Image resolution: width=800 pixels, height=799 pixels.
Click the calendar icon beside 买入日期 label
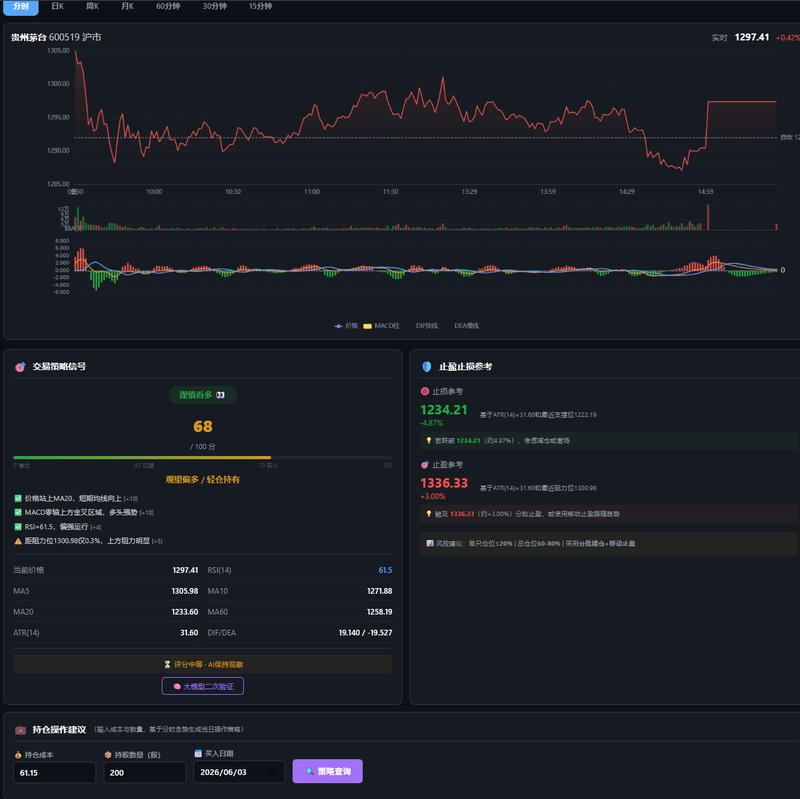coord(198,753)
